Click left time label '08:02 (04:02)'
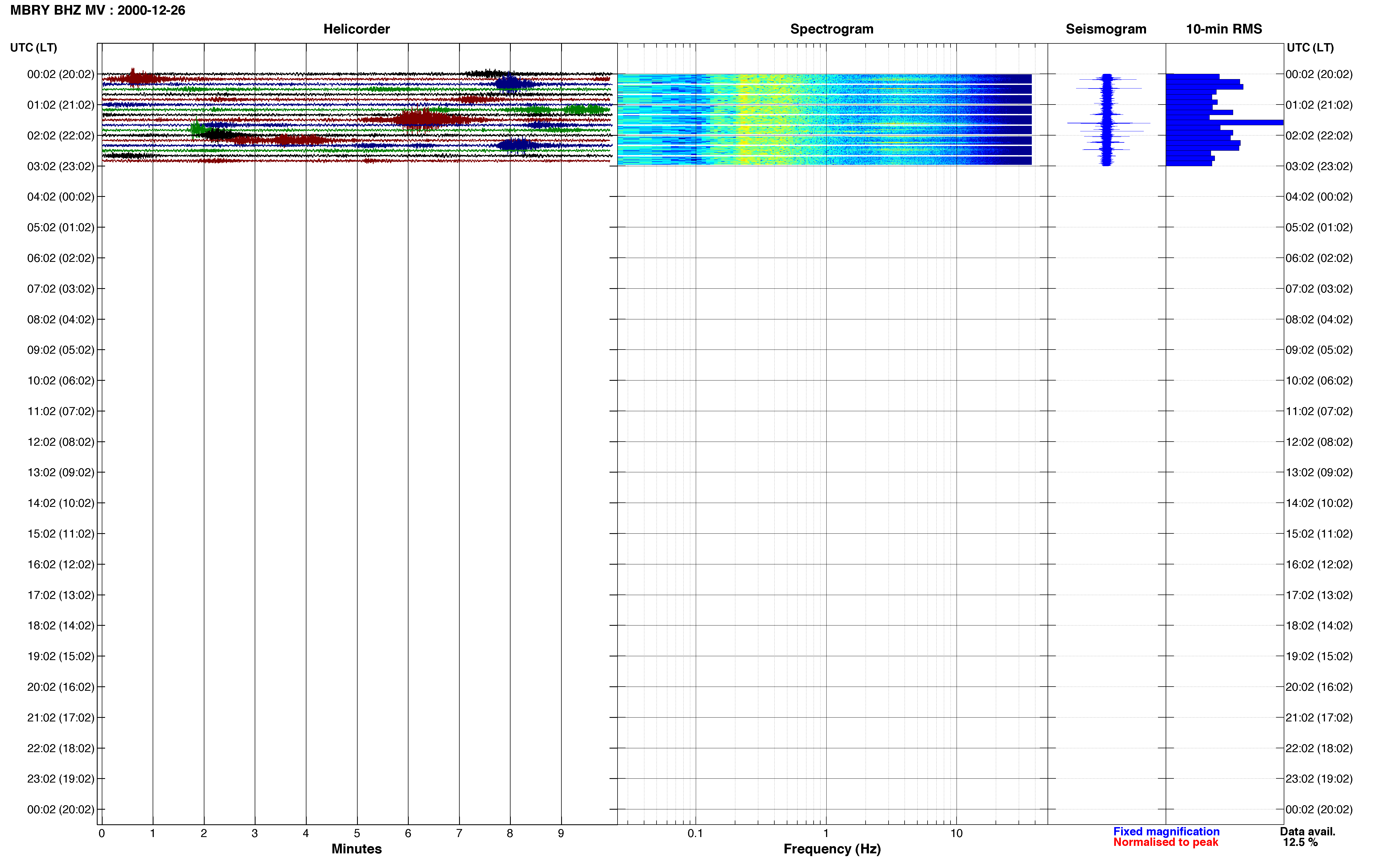Screen dimensions: 1388x868 point(61,319)
